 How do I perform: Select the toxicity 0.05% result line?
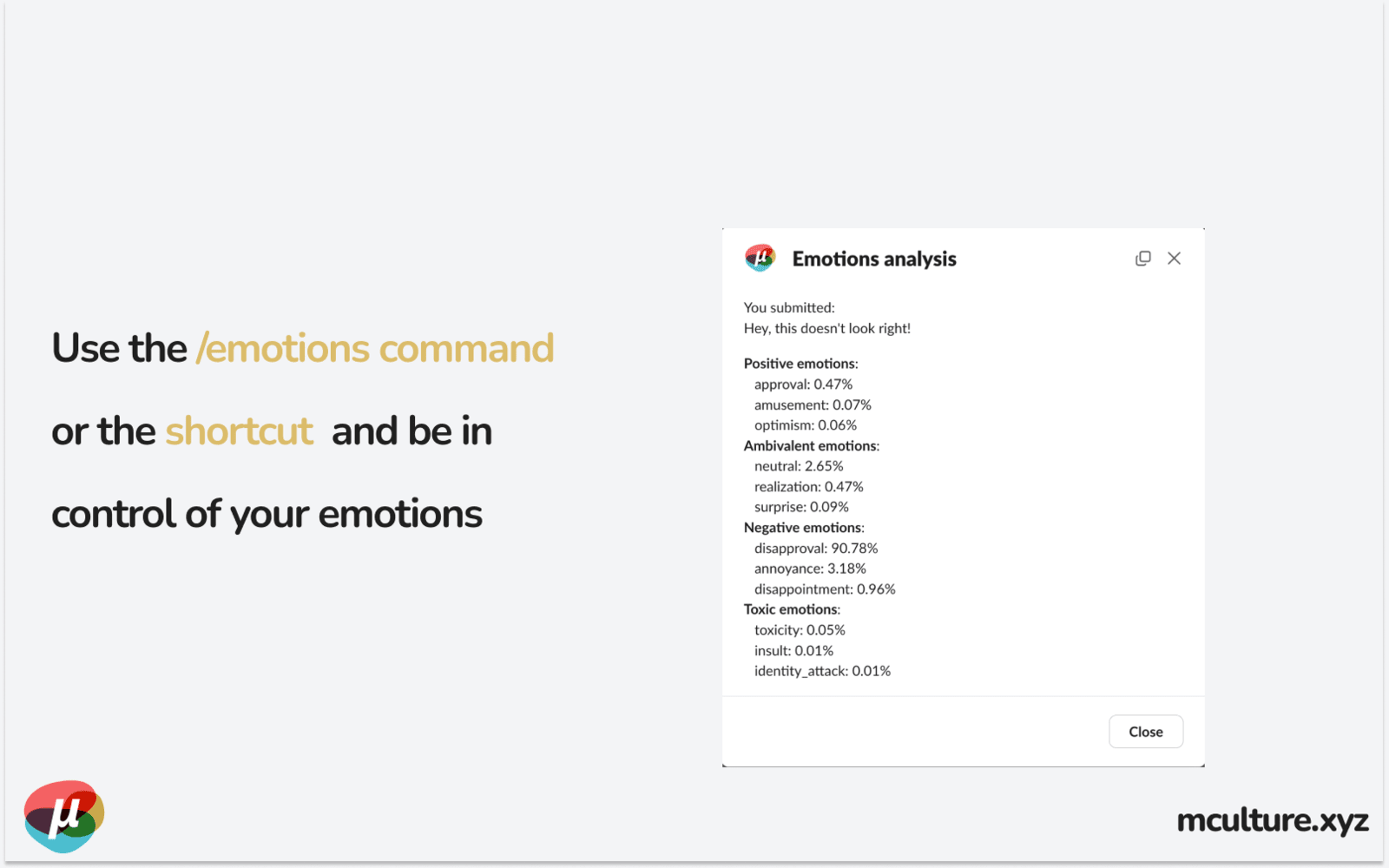[799, 630]
